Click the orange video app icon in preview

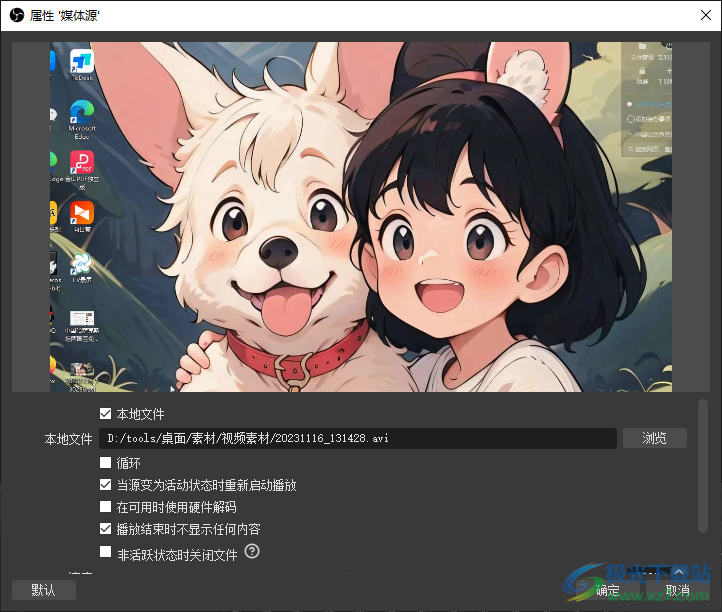tap(82, 213)
